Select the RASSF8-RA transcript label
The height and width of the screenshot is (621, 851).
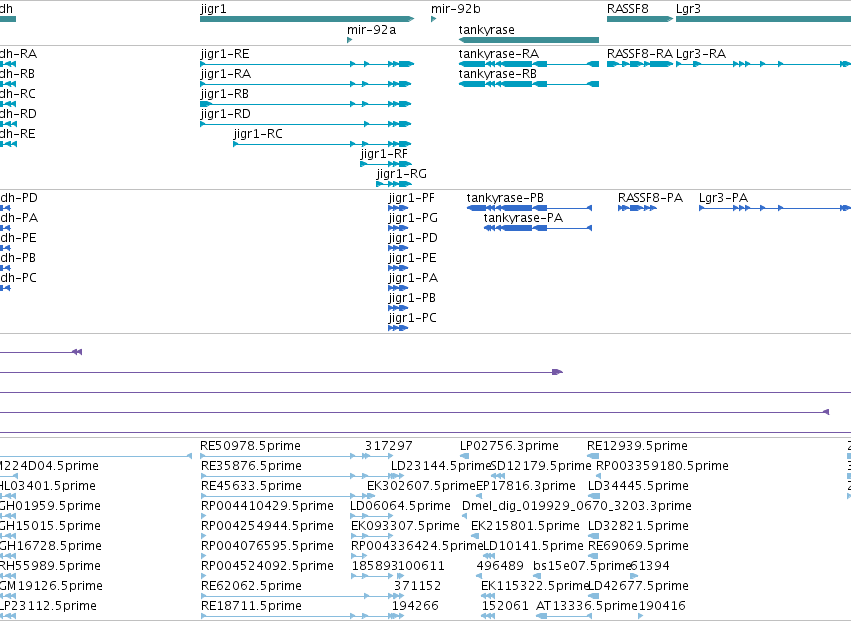(639, 54)
